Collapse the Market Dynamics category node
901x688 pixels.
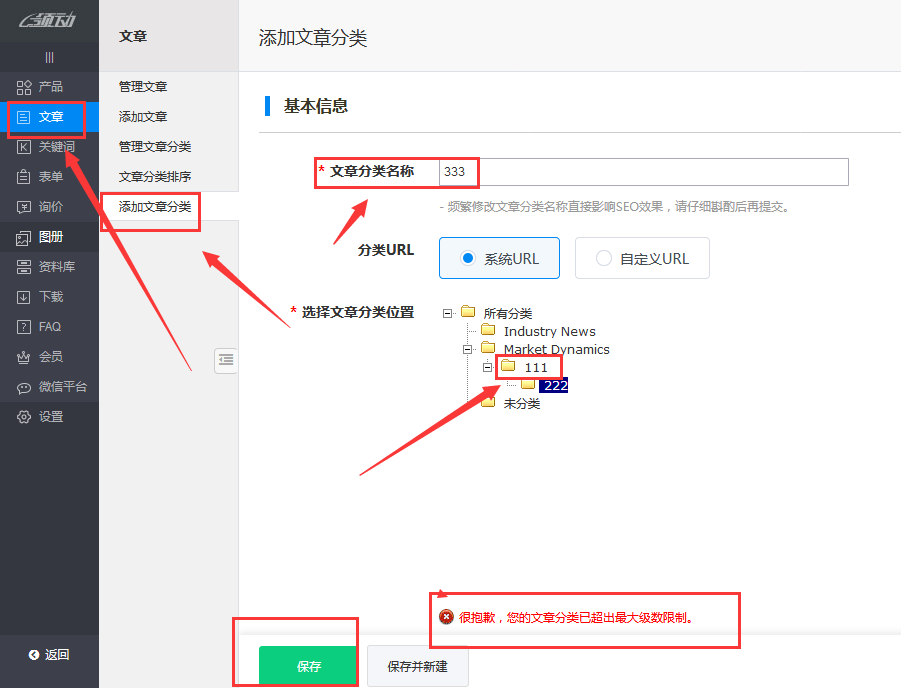(466, 349)
